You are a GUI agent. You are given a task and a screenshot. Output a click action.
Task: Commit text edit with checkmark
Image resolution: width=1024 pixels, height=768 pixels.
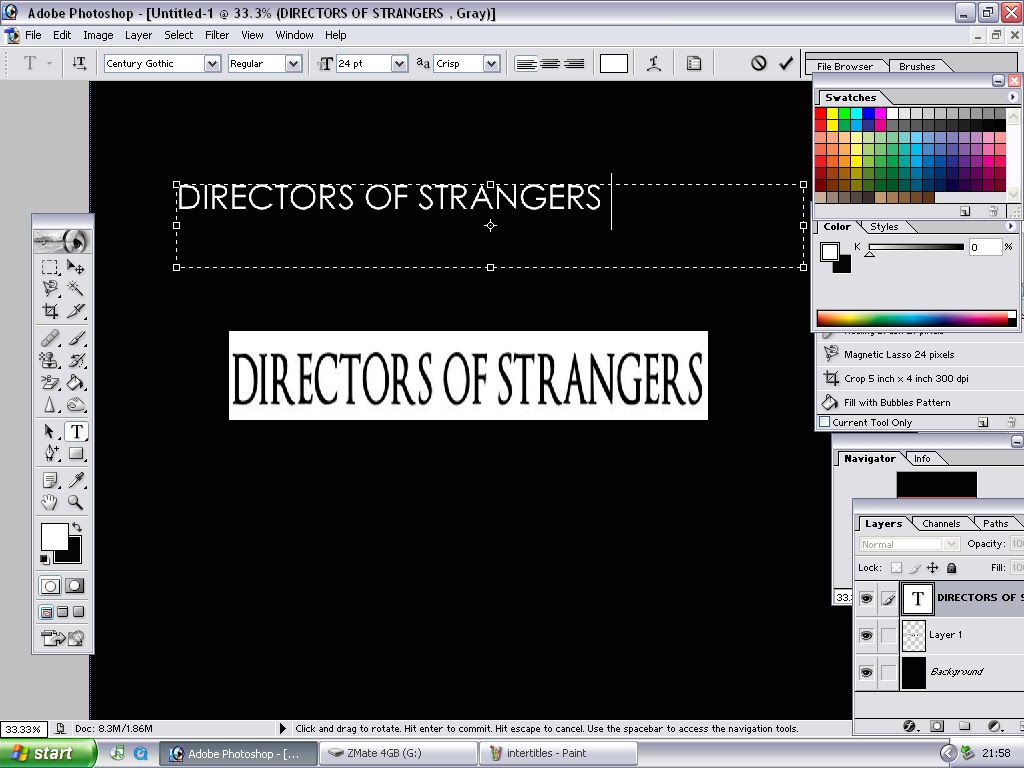(x=786, y=63)
